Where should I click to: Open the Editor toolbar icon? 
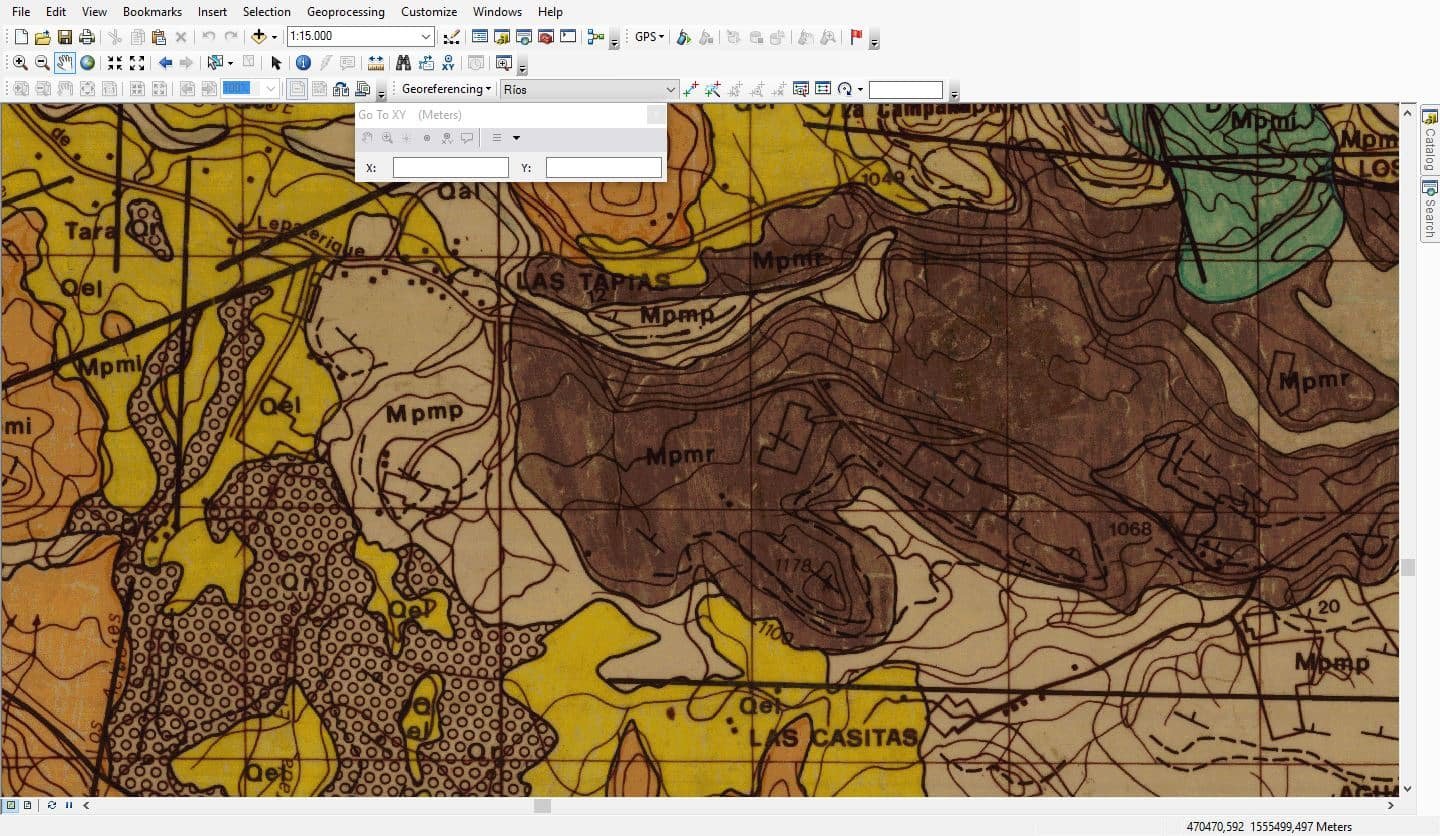(452, 37)
